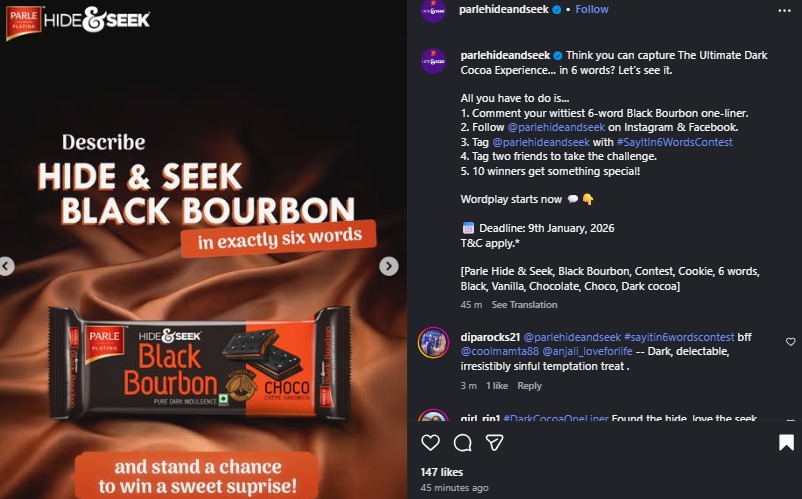Like the post with the heart icon
802x499 pixels.
click(430, 442)
